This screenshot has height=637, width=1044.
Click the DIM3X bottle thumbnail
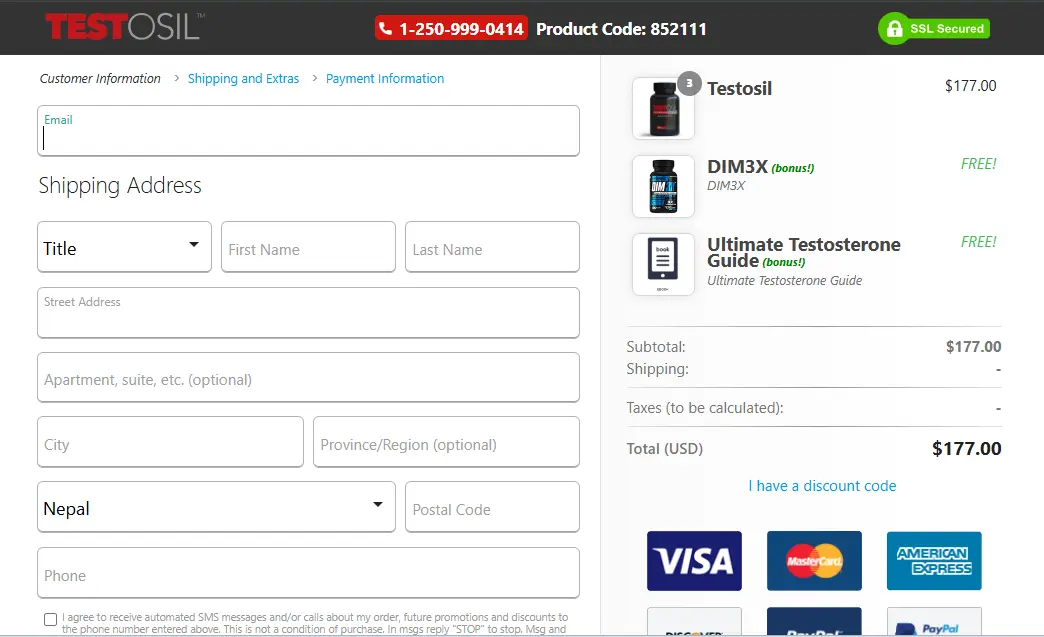point(663,186)
